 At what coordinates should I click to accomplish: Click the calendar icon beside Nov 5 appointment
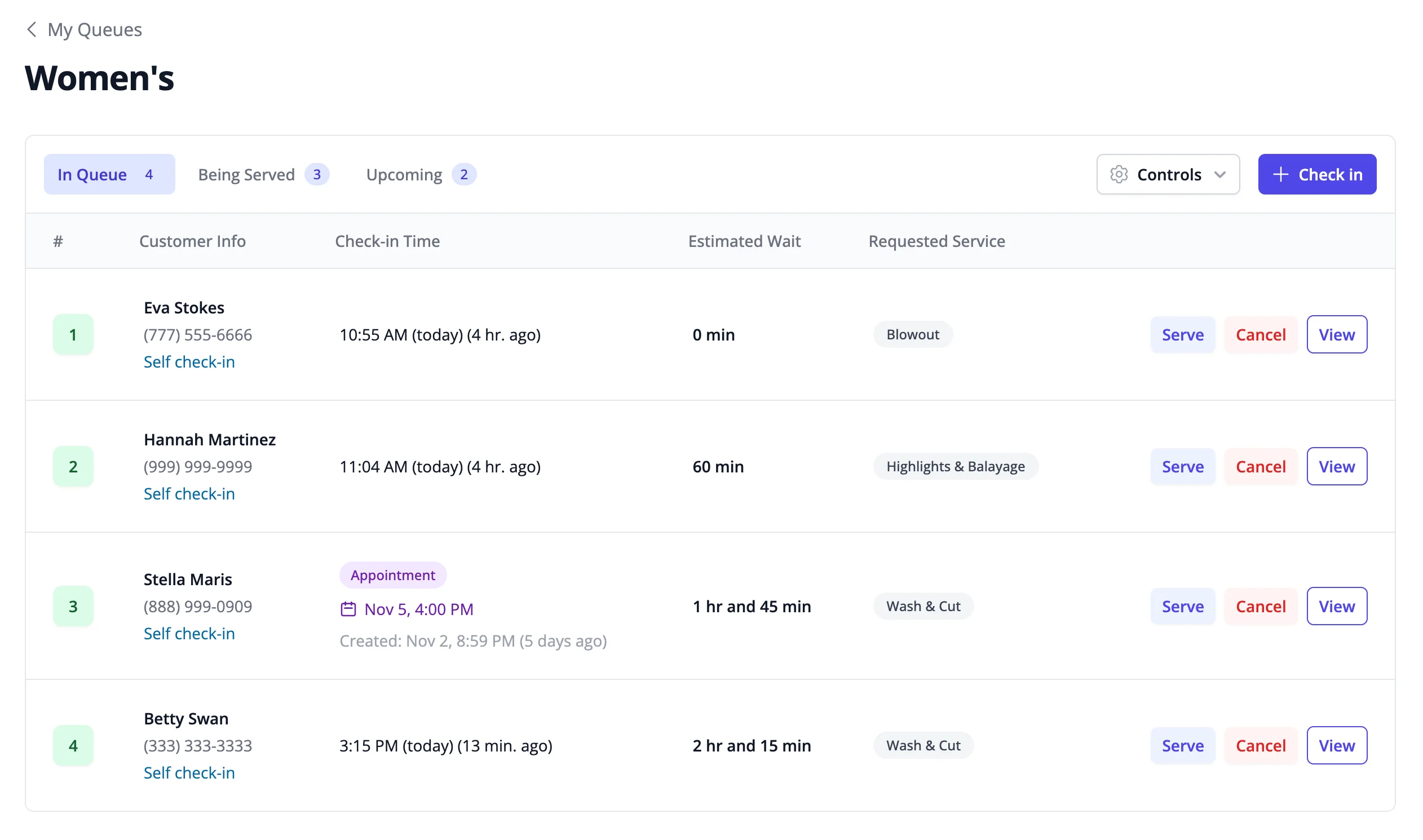pos(348,609)
